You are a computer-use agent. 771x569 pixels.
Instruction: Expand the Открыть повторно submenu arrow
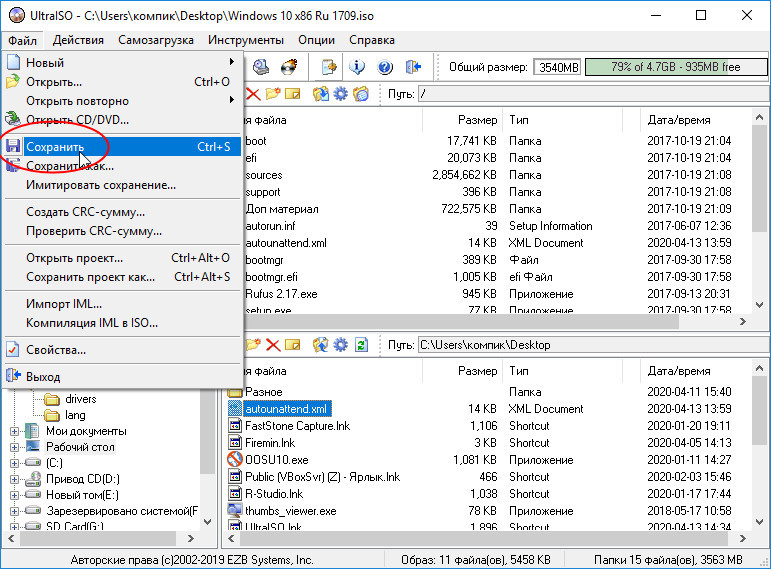coord(231,100)
